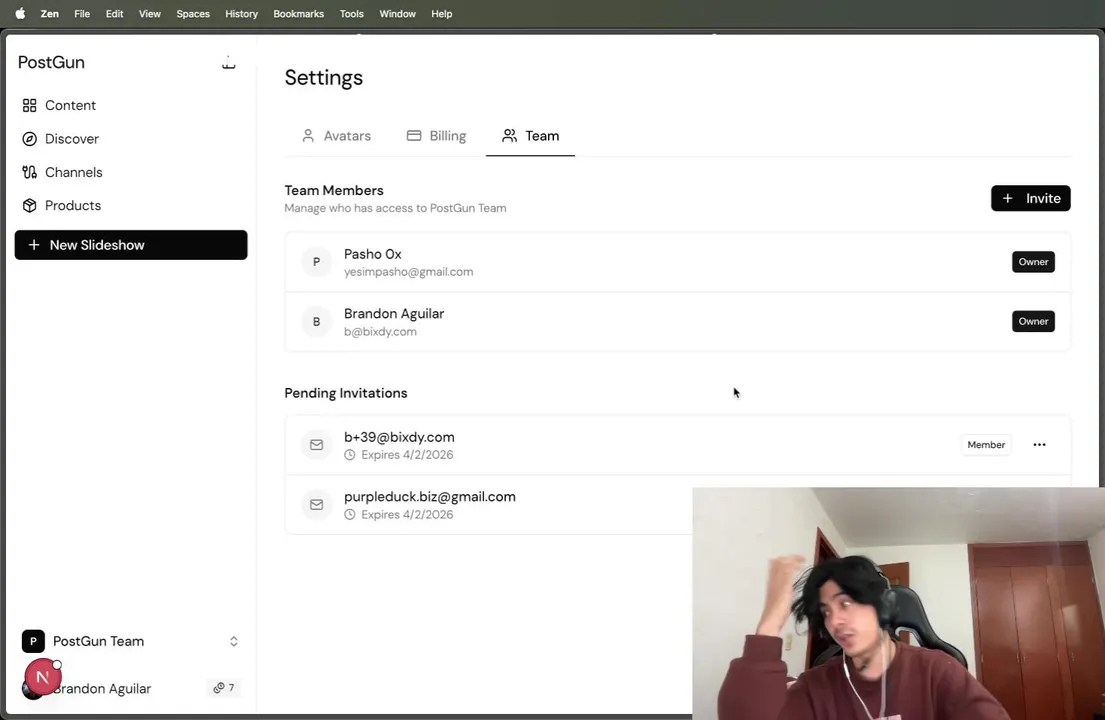
Task: Click yesimpasho@gmail.com email text
Action: point(409,272)
